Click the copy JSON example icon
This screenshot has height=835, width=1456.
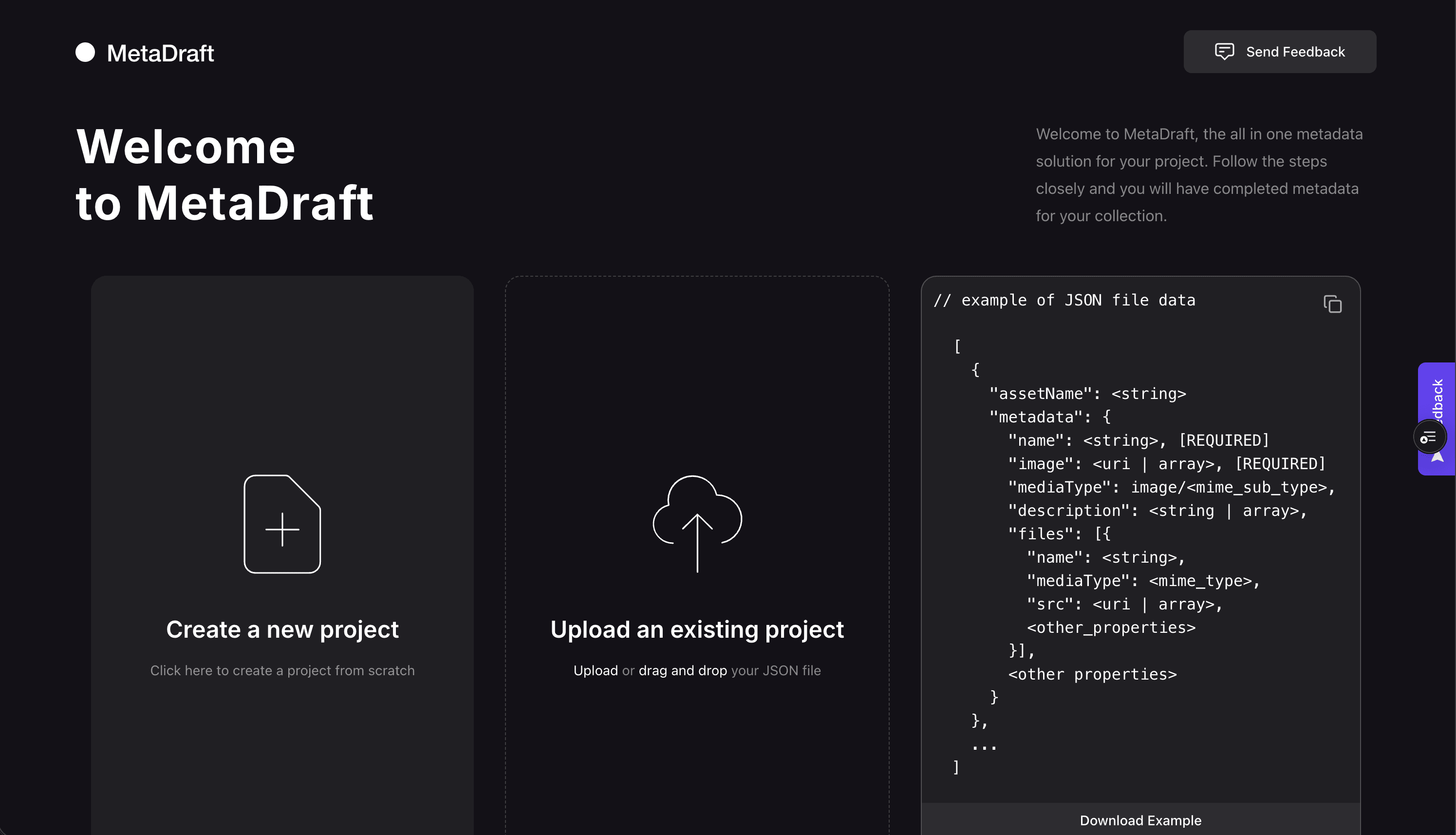pos(1332,304)
